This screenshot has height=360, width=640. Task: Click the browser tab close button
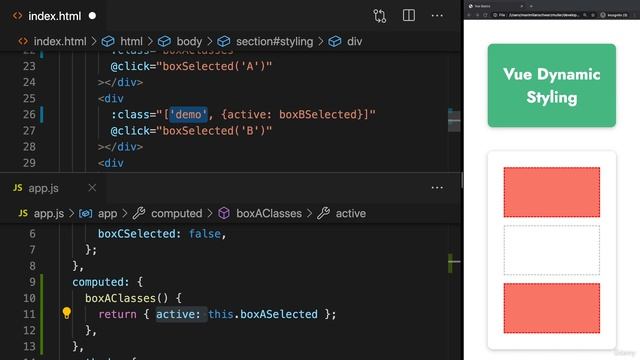coord(521,6)
